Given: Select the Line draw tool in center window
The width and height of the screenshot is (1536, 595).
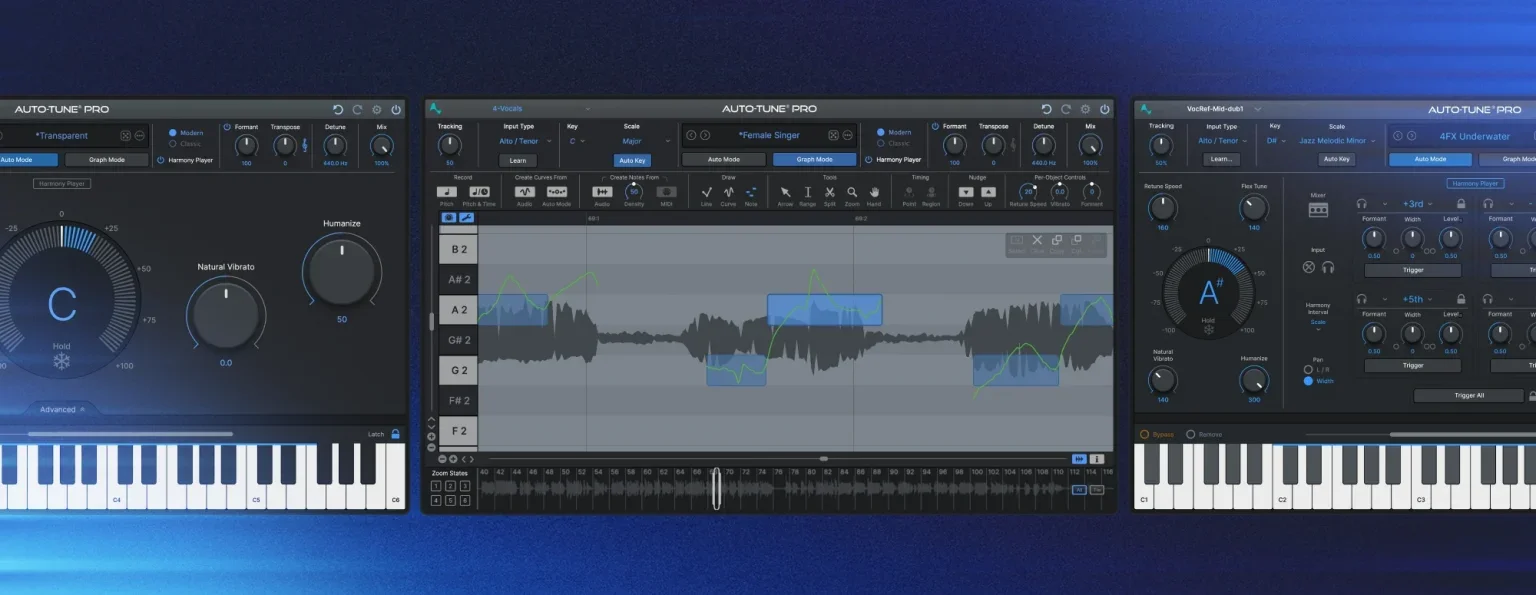Looking at the screenshot, I should click(707, 191).
